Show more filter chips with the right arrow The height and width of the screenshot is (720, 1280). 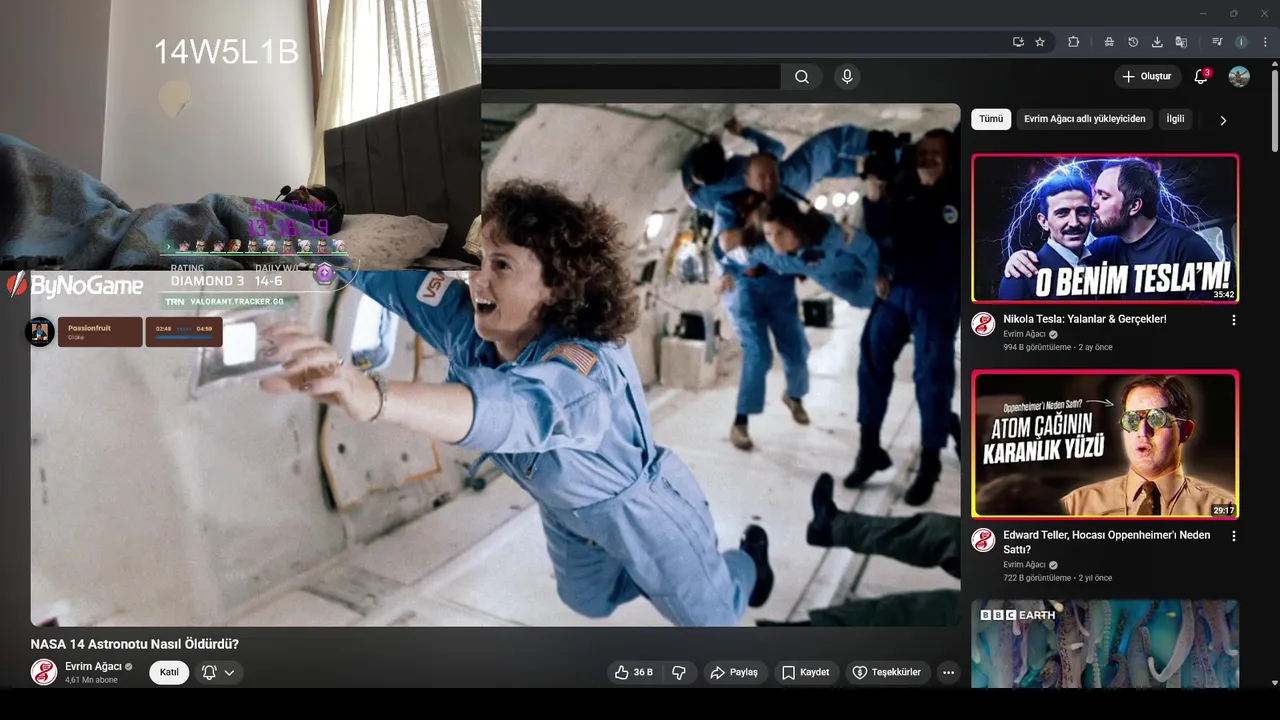click(x=1222, y=120)
